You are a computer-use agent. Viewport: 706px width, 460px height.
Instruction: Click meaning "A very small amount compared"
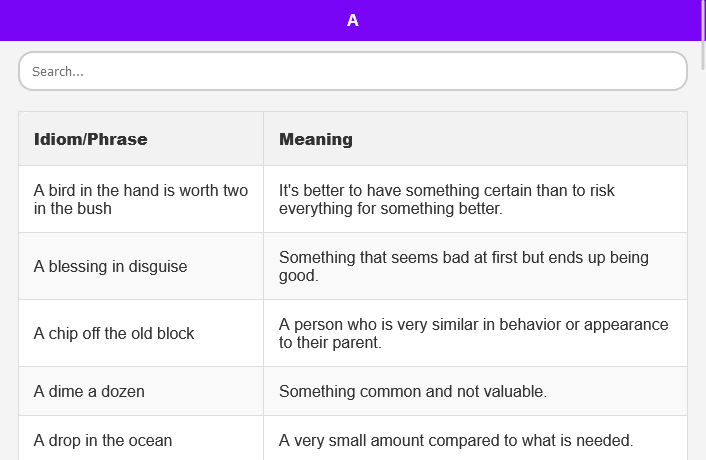tap(456, 440)
